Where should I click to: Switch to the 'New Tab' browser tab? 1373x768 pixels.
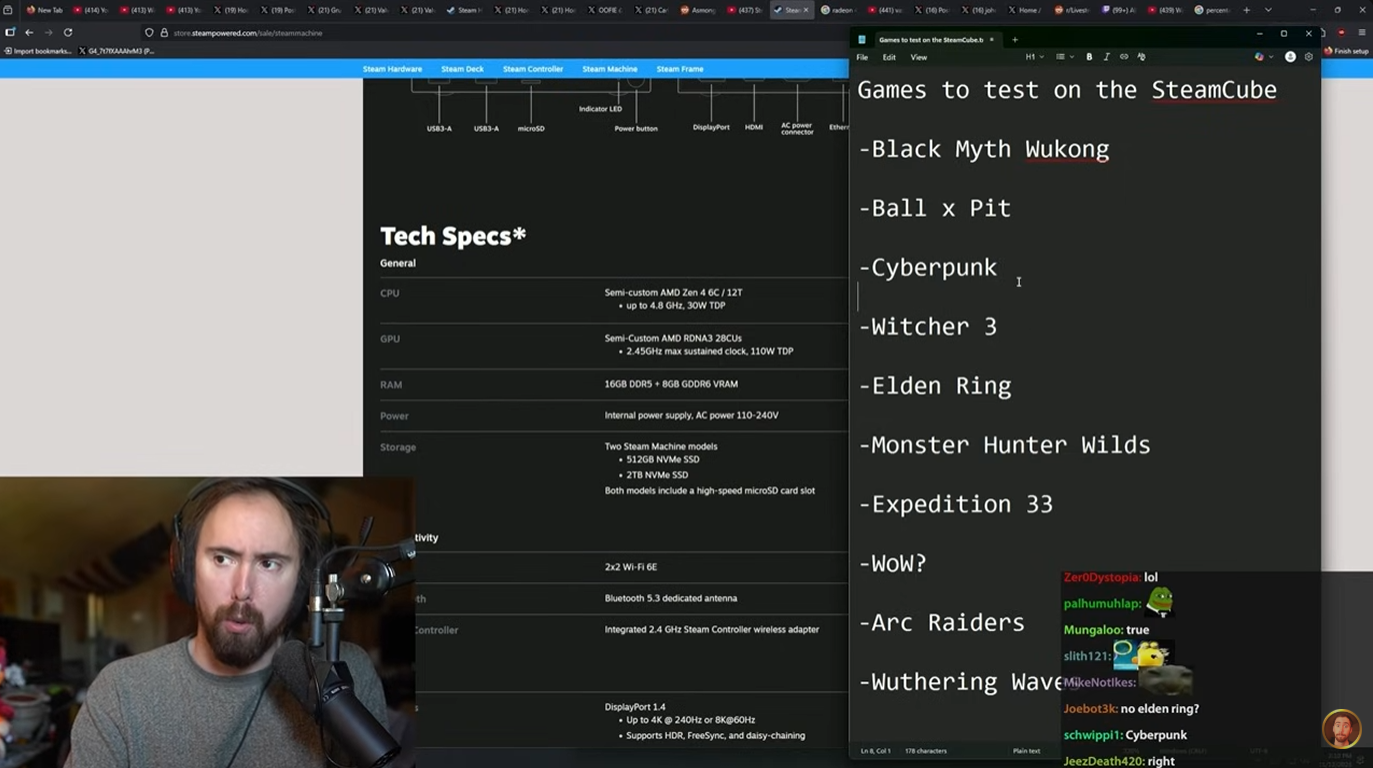click(x=44, y=10)
